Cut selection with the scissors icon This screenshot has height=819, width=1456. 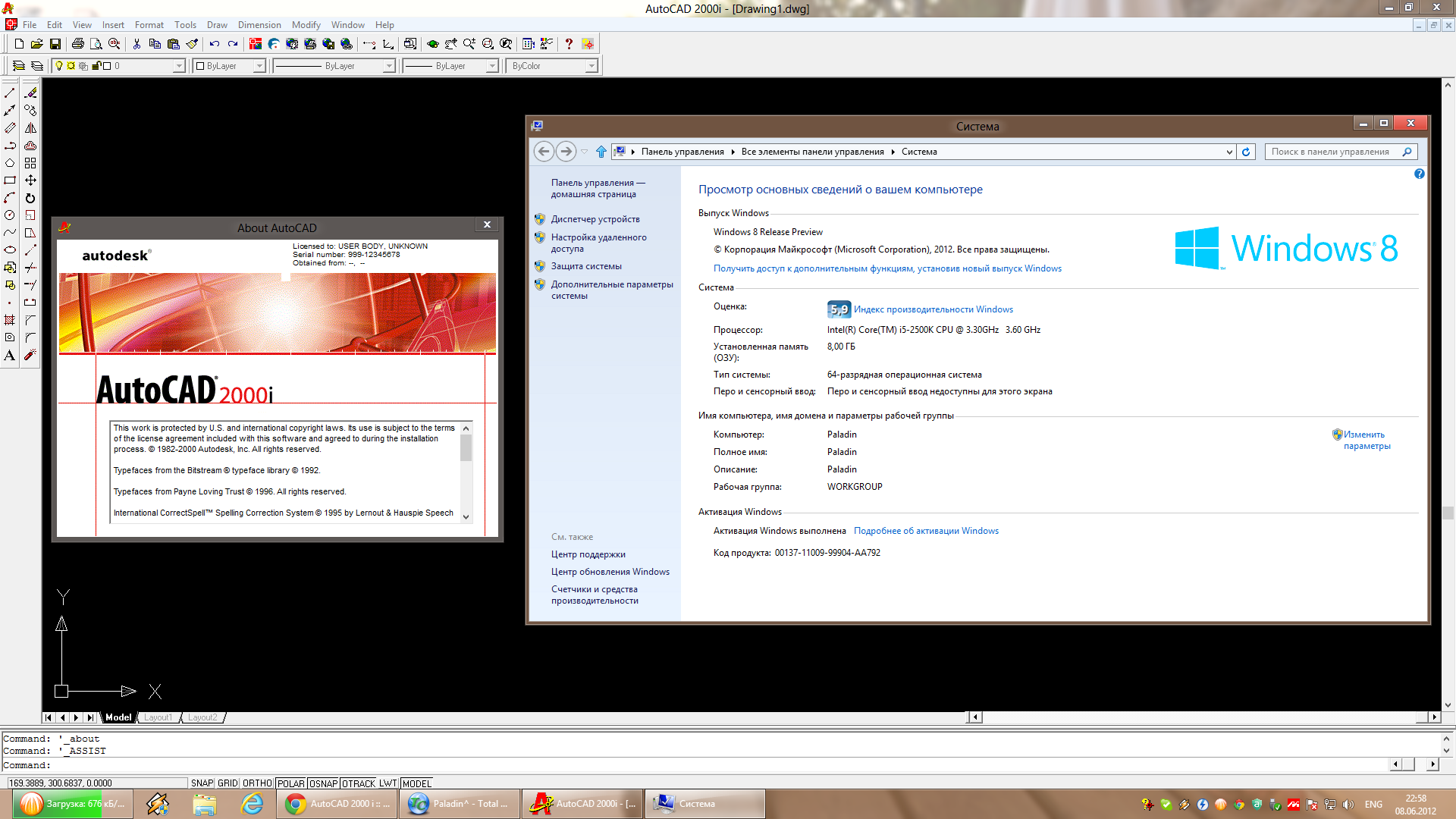(137, 44)
